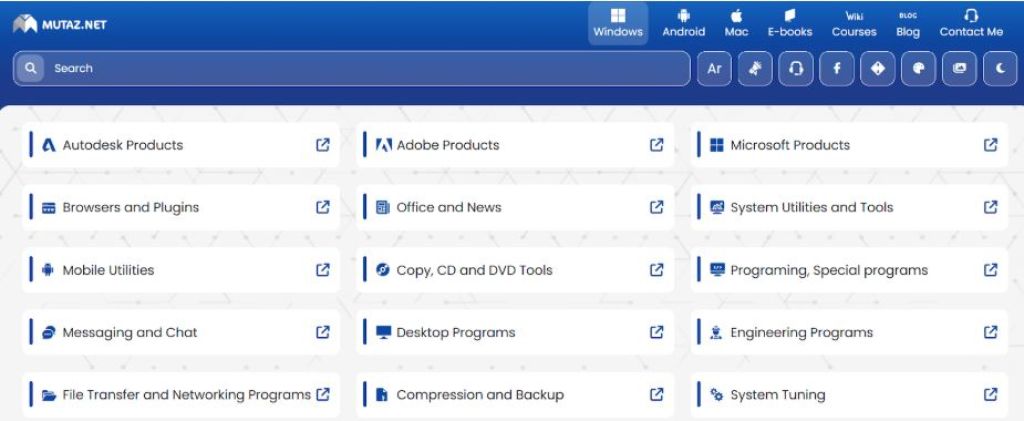Click the Mutaz.net logo

(60, 24)
